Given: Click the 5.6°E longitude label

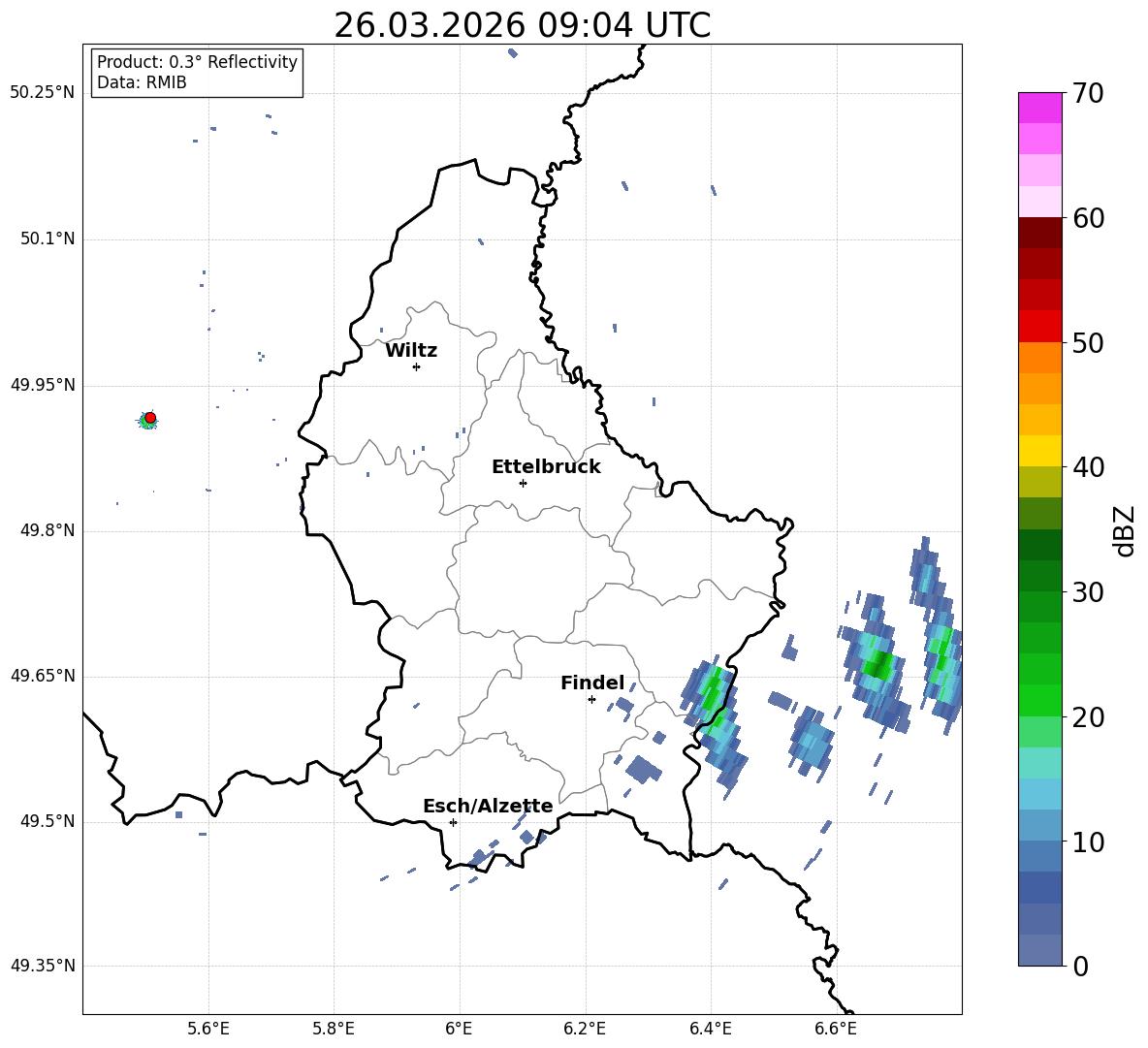Looking at the screenshot, I should pos(208,1029).
